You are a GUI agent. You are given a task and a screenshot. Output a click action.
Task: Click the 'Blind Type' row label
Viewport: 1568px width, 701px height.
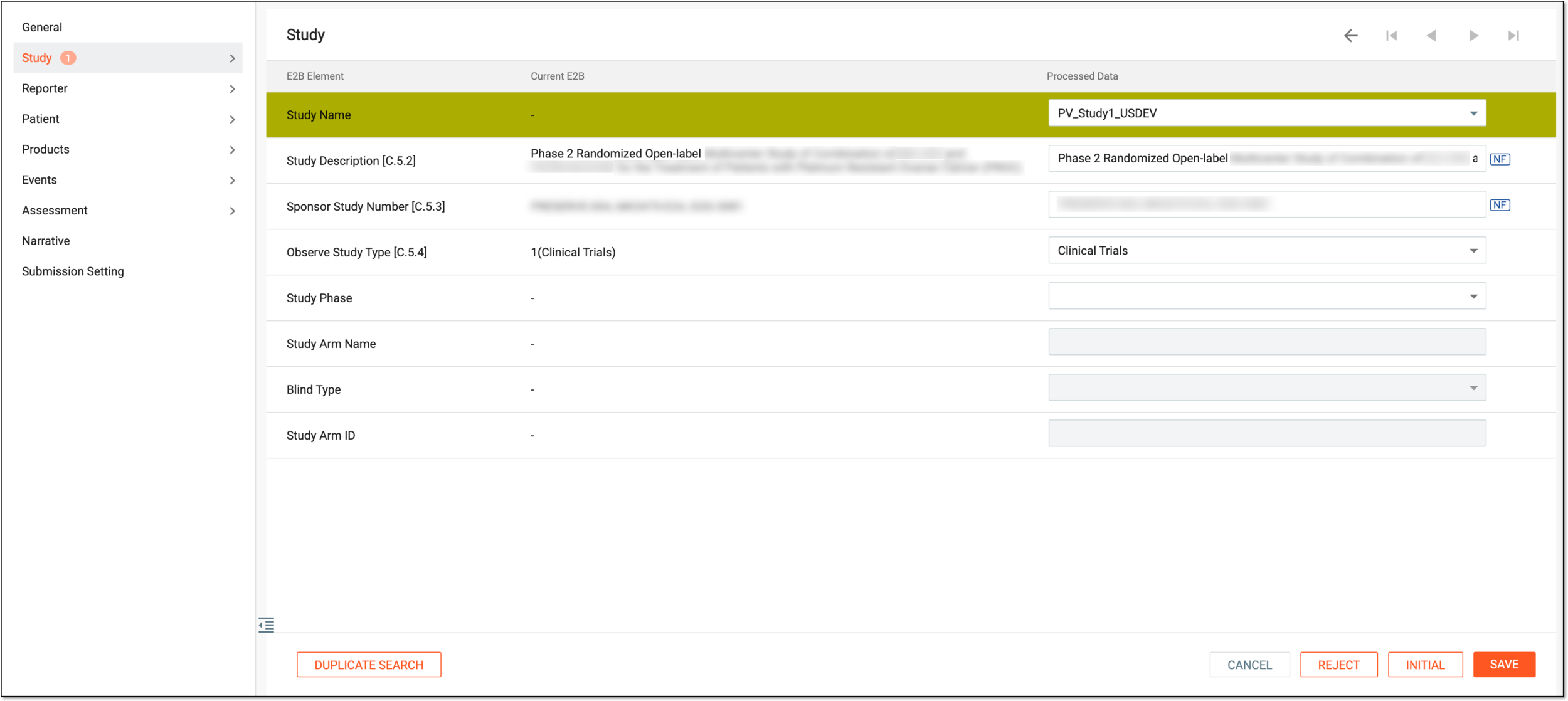click(x=314, y=390)
